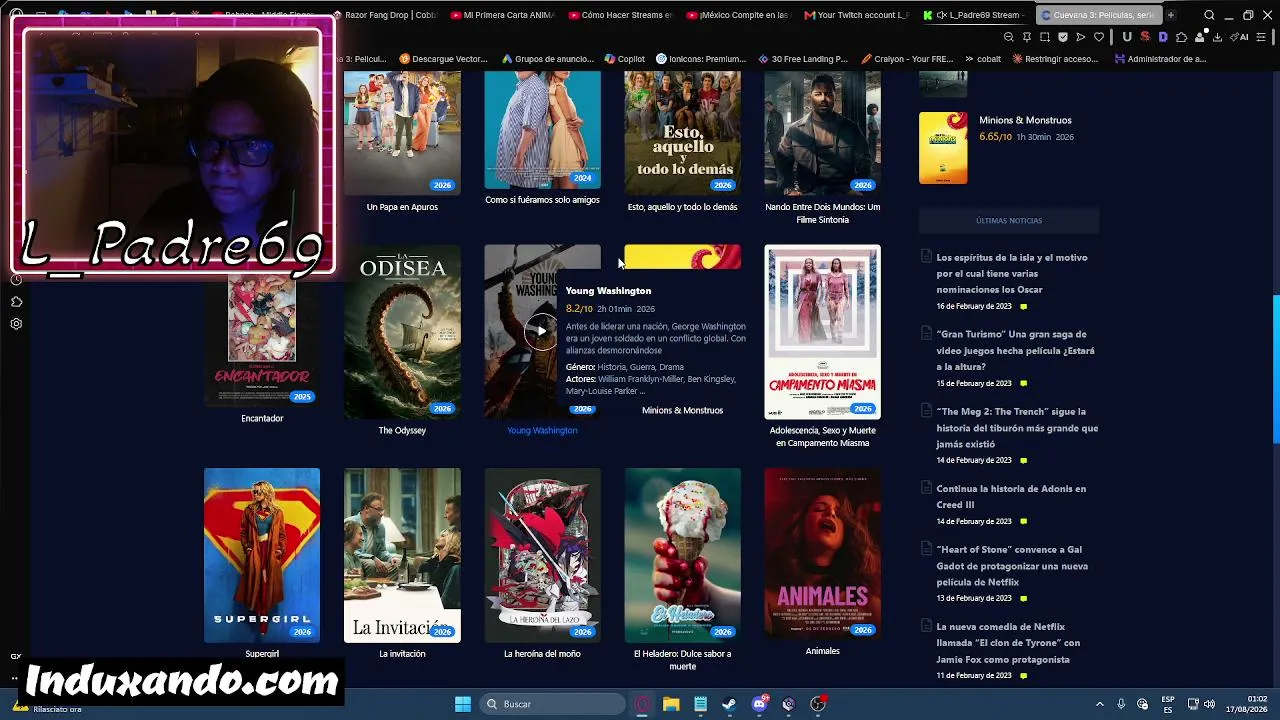1280x720 pixels.
Task: Open the Campamento Miasma movie poster
Action: [x=822, y=332]
